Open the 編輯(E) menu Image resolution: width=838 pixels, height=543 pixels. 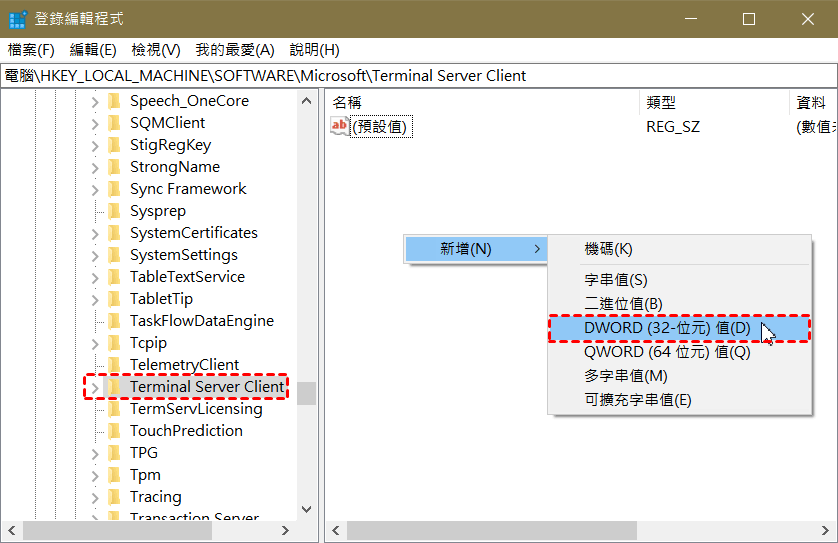pyautogui.click(x=93, y=50)
